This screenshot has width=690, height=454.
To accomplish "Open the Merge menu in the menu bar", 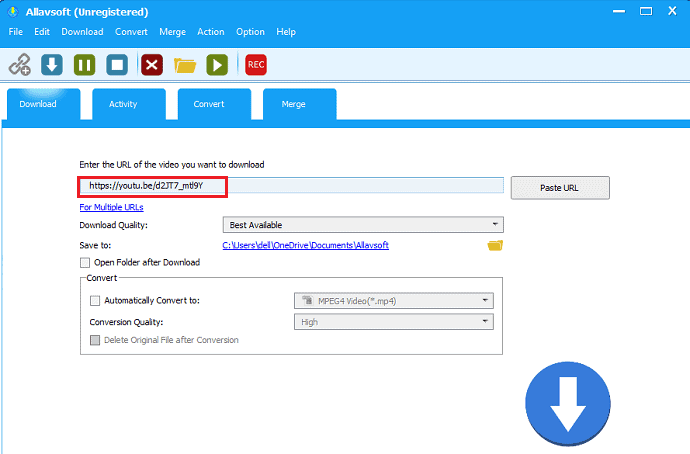I will point(172,32).
